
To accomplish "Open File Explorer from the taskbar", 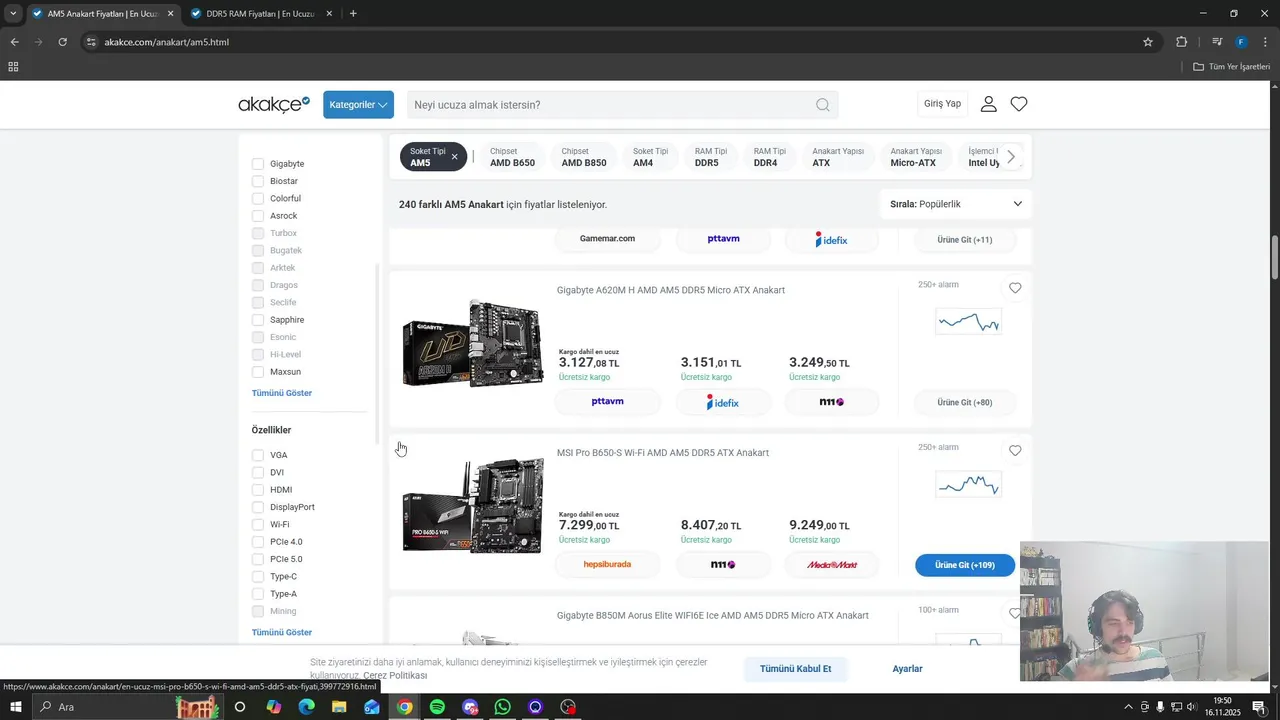I will click(x=339, y=707).
